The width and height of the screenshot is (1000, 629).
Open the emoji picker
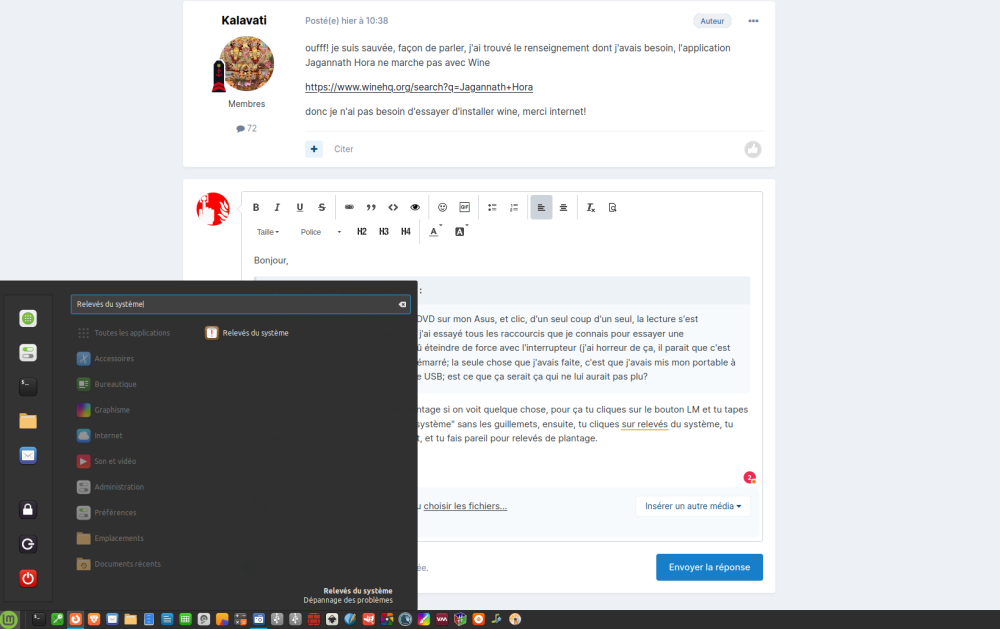point(441,207)
